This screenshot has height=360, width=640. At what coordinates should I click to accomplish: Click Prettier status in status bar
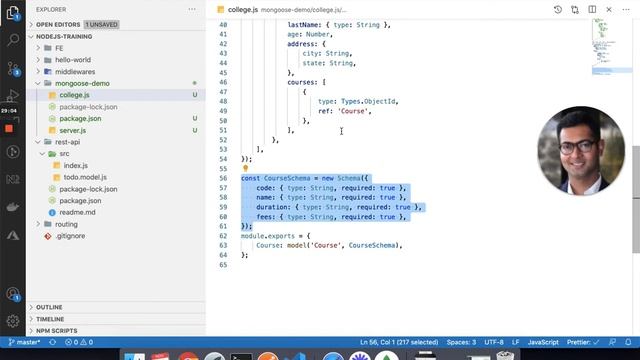(583, 342)
